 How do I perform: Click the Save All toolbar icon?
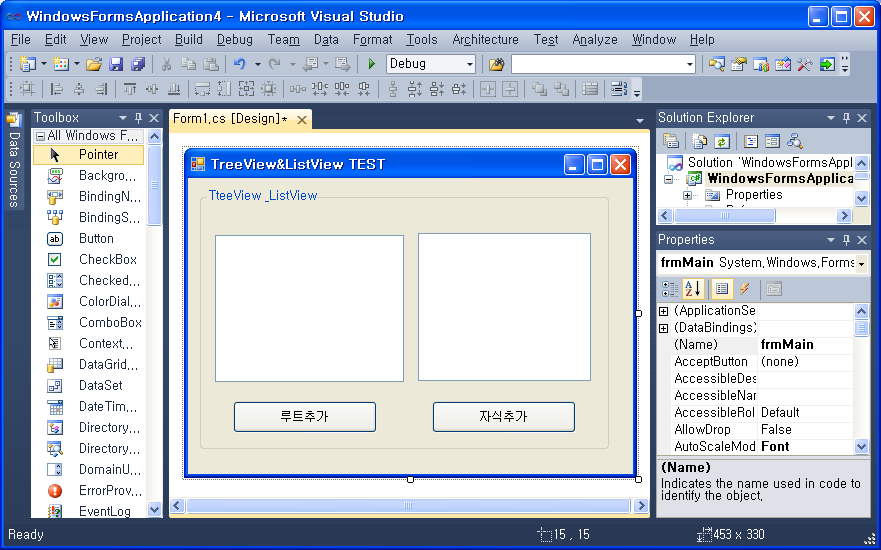click(x=138, y=64)
